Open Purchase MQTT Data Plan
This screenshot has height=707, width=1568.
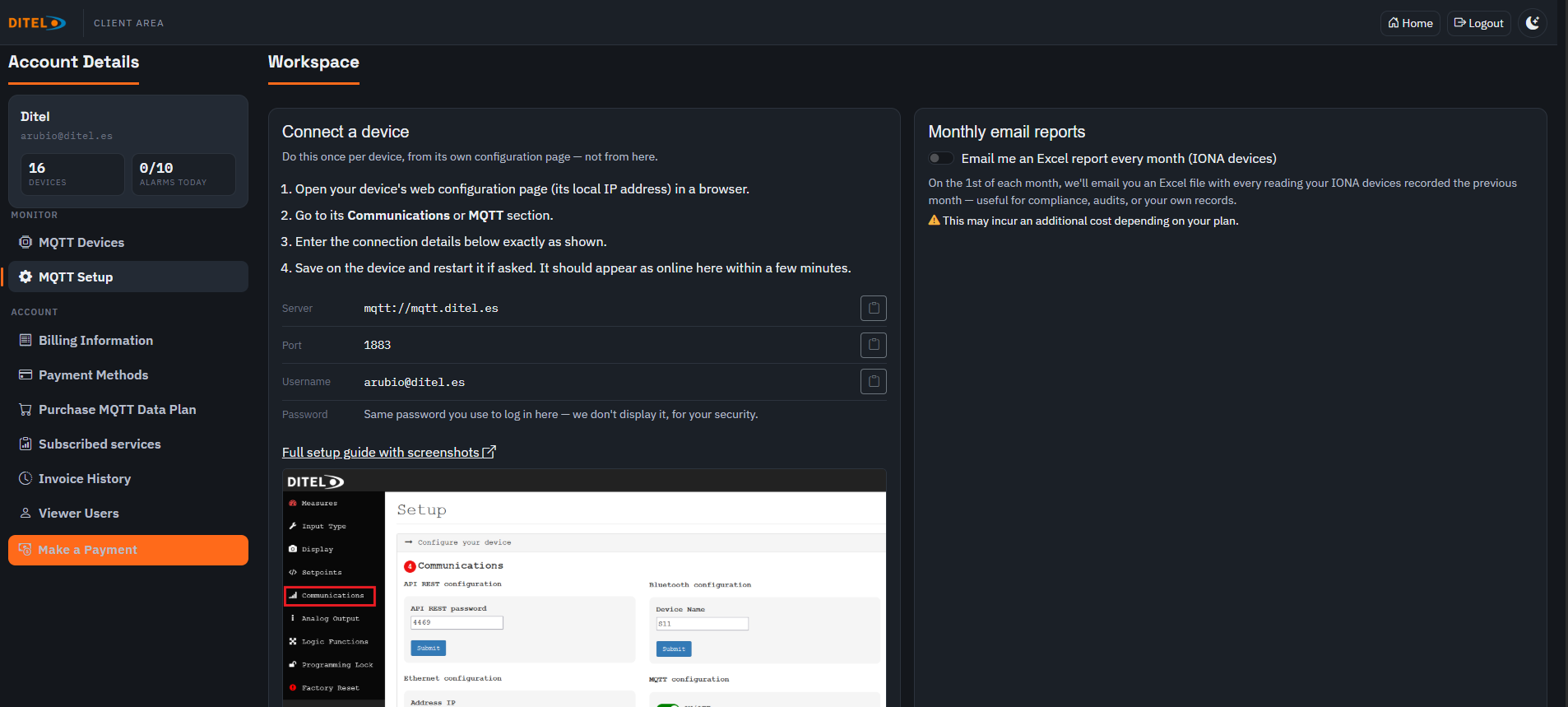[128, 409]
